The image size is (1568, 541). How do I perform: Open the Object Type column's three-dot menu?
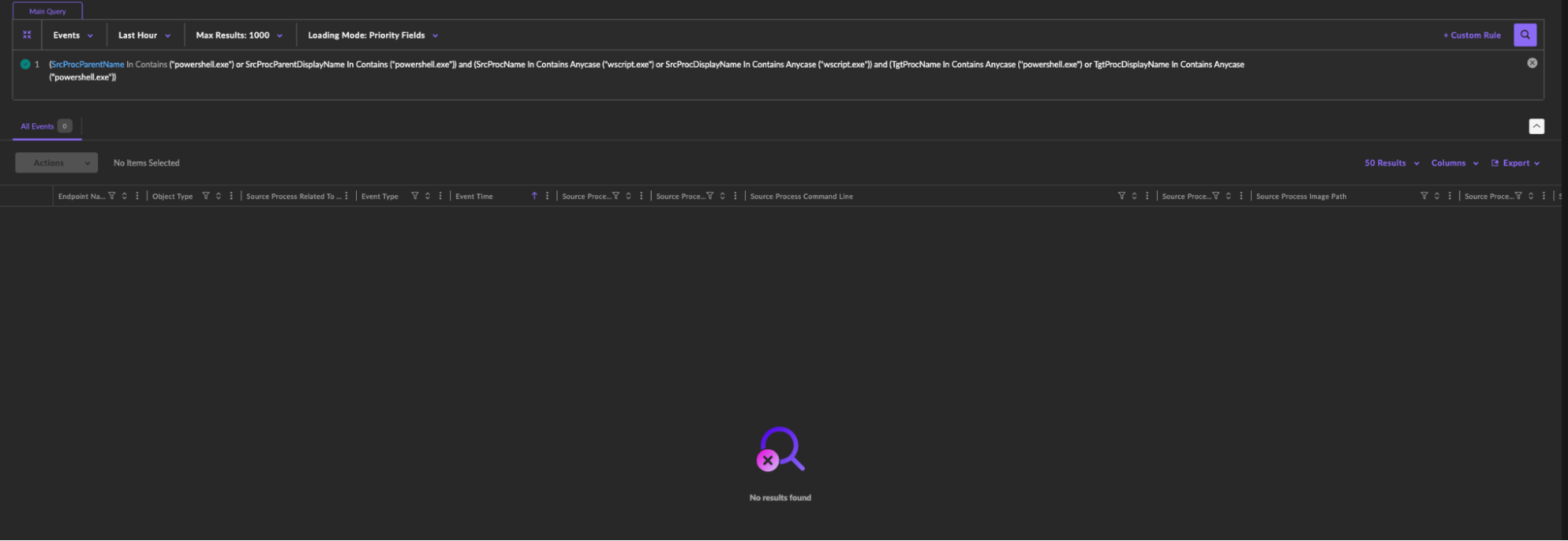(231, 196)
